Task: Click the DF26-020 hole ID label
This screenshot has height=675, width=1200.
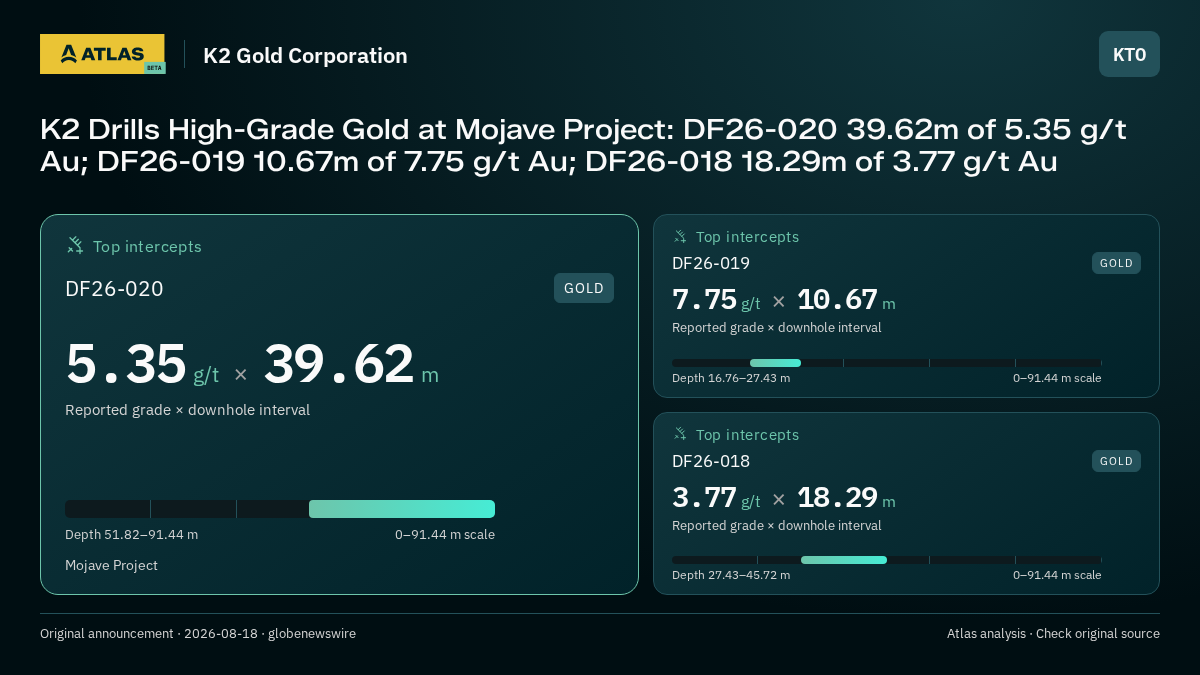Action: 114,289
